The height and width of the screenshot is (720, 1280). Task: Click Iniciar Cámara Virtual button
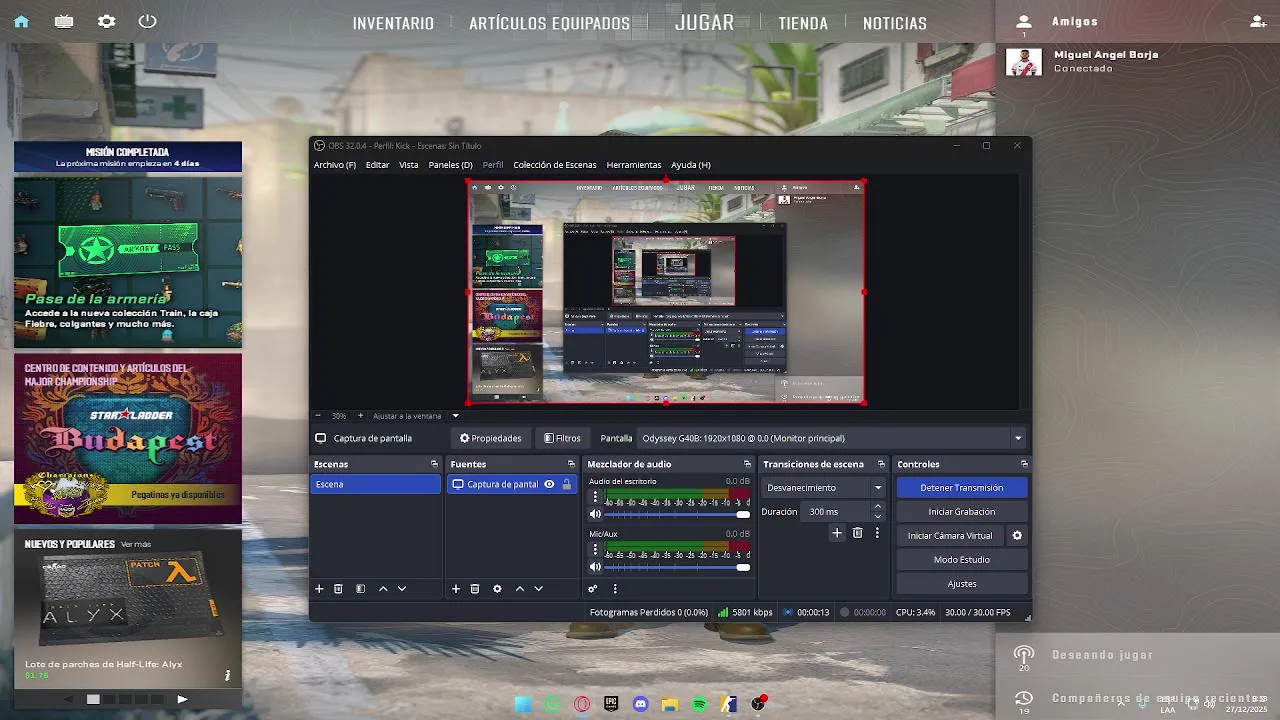(950, 536)
